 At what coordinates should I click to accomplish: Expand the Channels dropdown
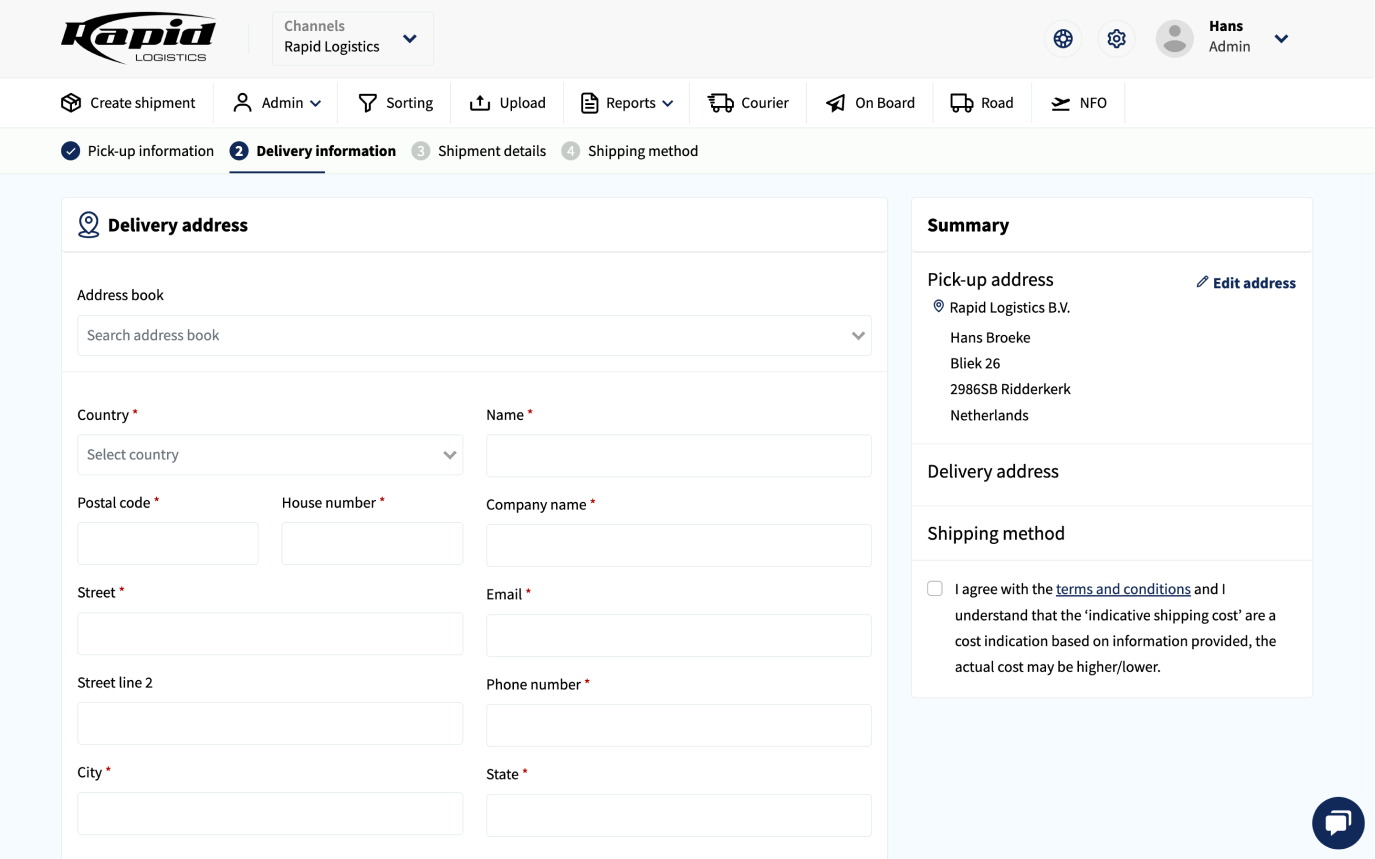point(352,39)
